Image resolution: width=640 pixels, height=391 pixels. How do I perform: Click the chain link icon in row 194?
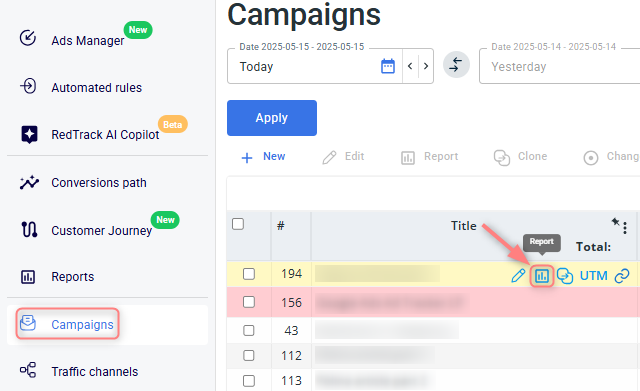tap(622, 276)
